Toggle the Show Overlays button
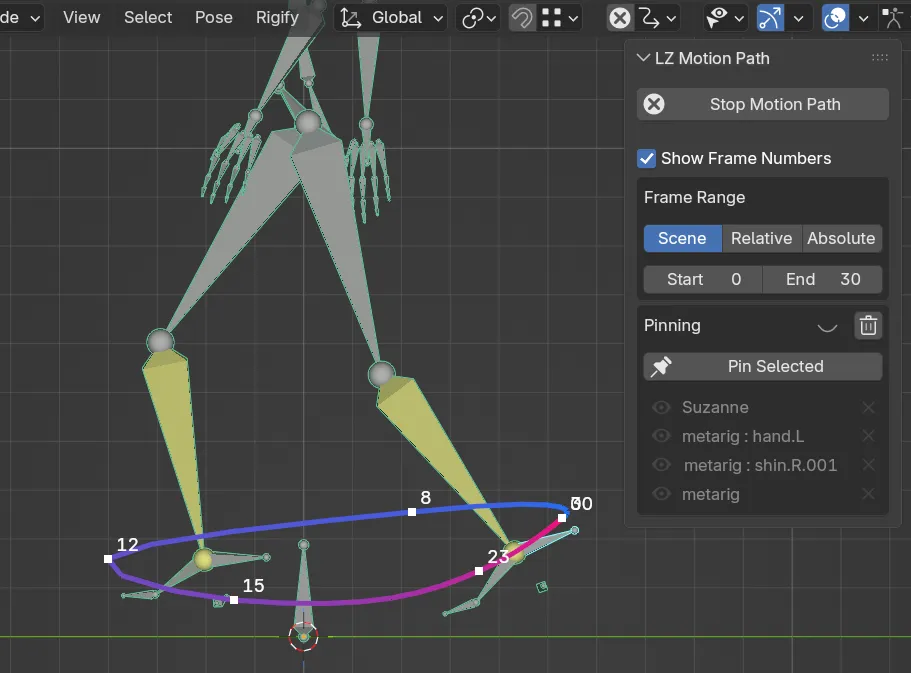The height and width of the screenshot is (673, 911). click(x=835, y=18)
